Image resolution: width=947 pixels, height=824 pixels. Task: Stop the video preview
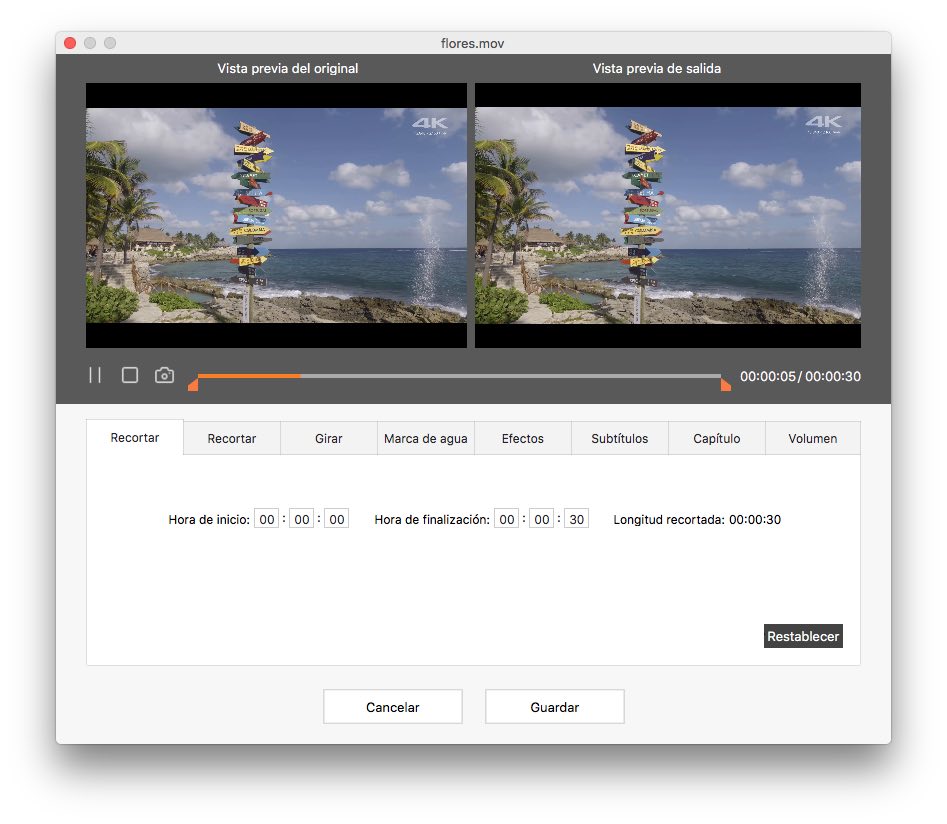[129, 374]
